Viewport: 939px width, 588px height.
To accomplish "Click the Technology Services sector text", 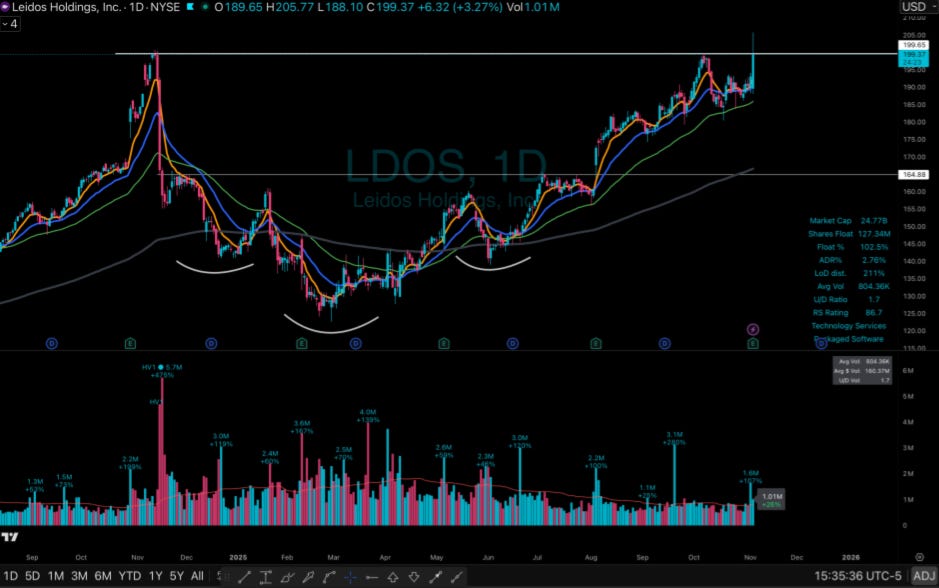I will pyautogui.click(x=849, y=326).
